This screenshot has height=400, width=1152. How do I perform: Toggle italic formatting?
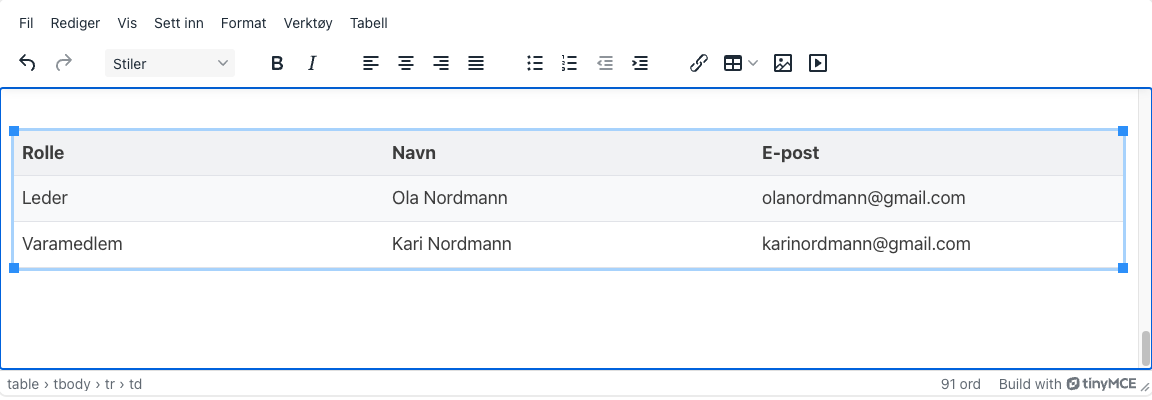[312, 63]
